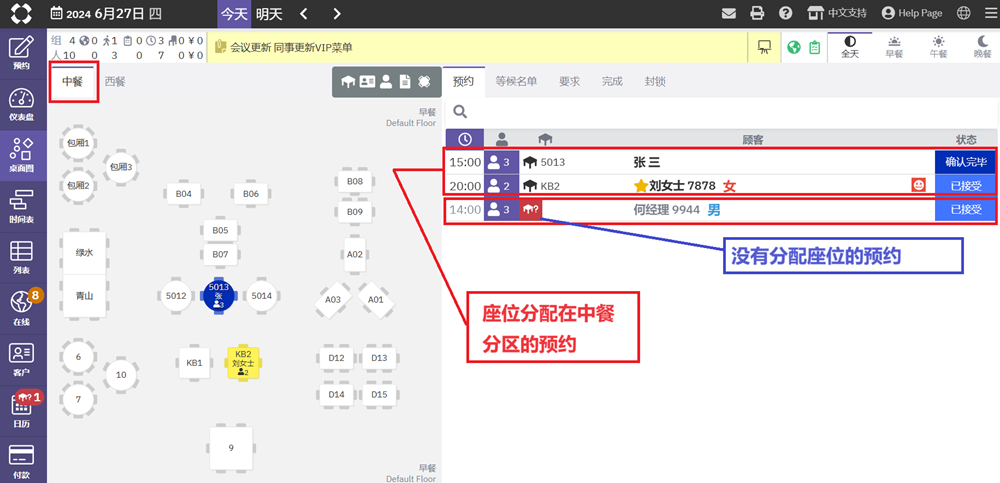
Task: Select the 全天 all-day period
Action: point(849,47)
